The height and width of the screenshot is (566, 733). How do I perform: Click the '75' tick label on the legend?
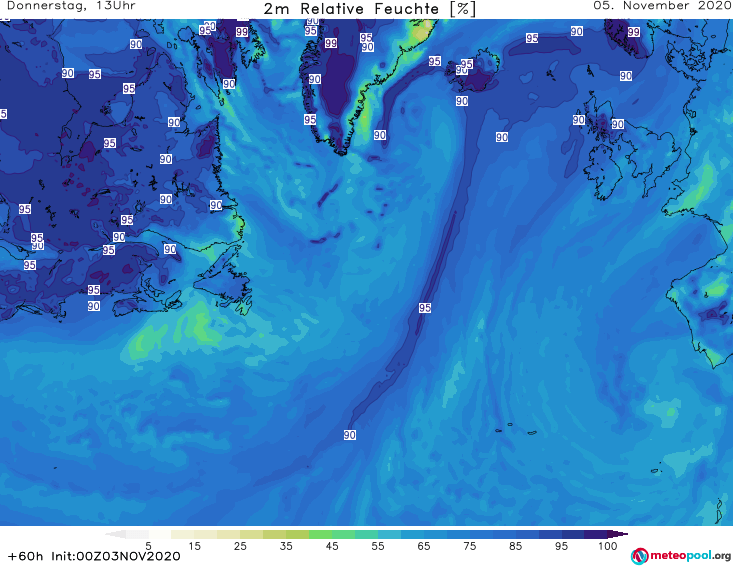coord(470,545)
